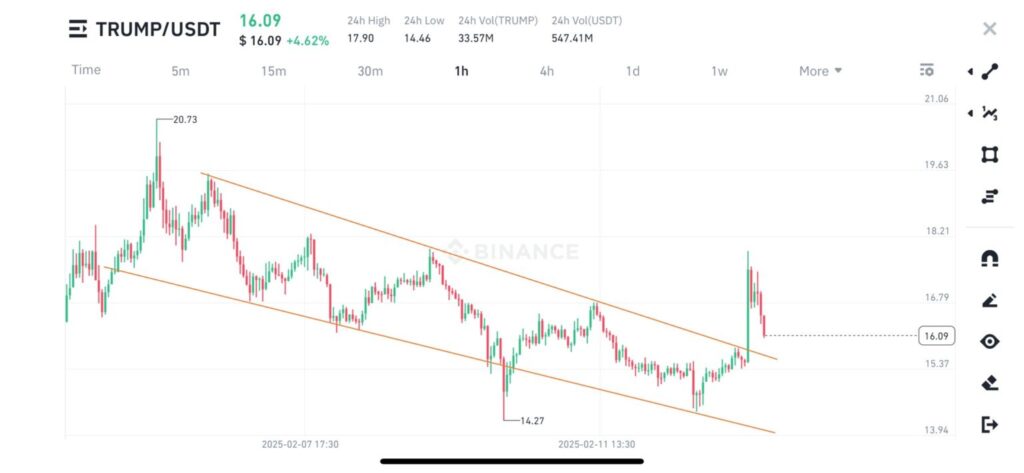Toggle magnet snap mode
This screenshot has width=1024, height=473.
tap(990, 259)
